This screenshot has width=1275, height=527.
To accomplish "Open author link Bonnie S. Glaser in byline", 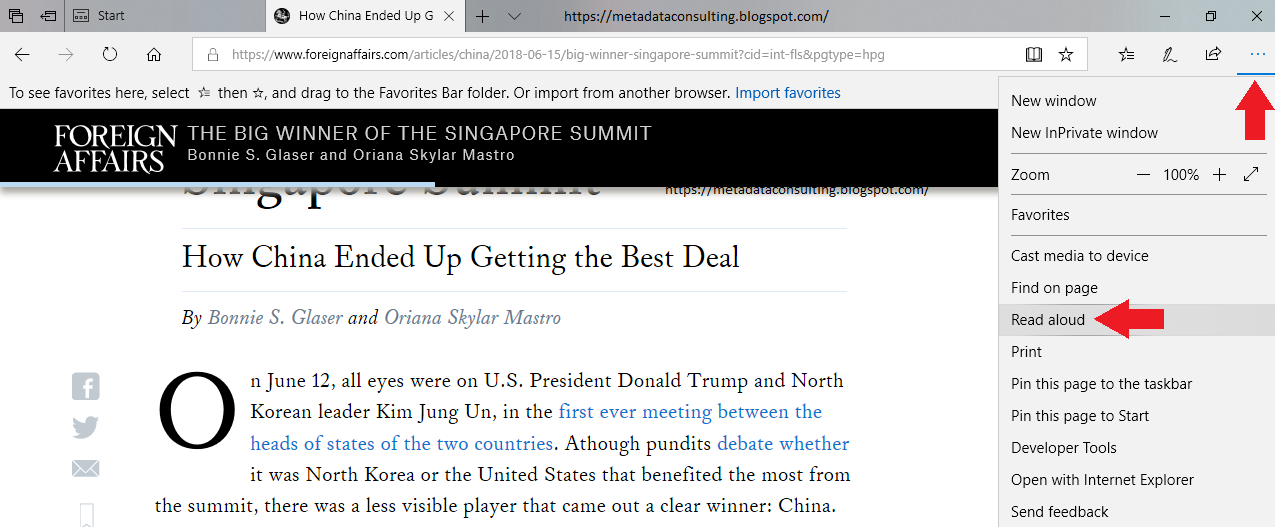I will coord(274,319).
